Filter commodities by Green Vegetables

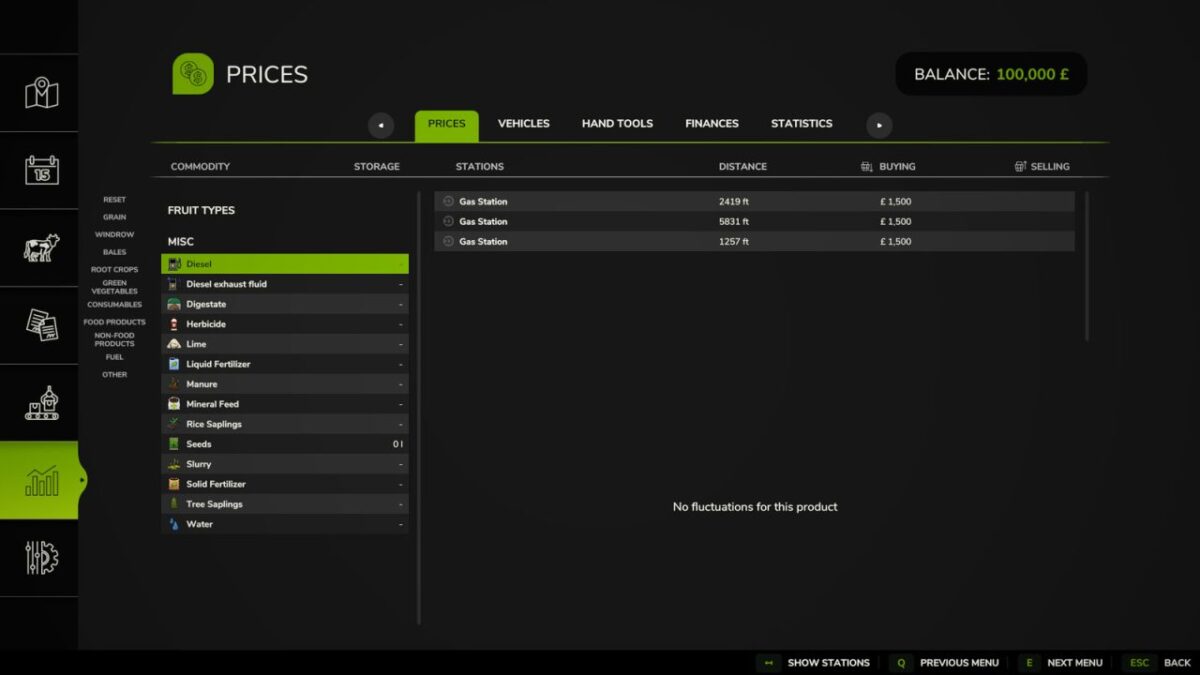click(115, 287)
